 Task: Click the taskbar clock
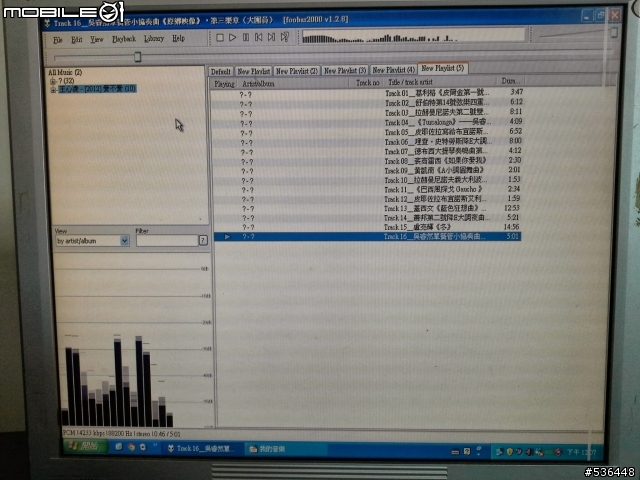point(582,452)
